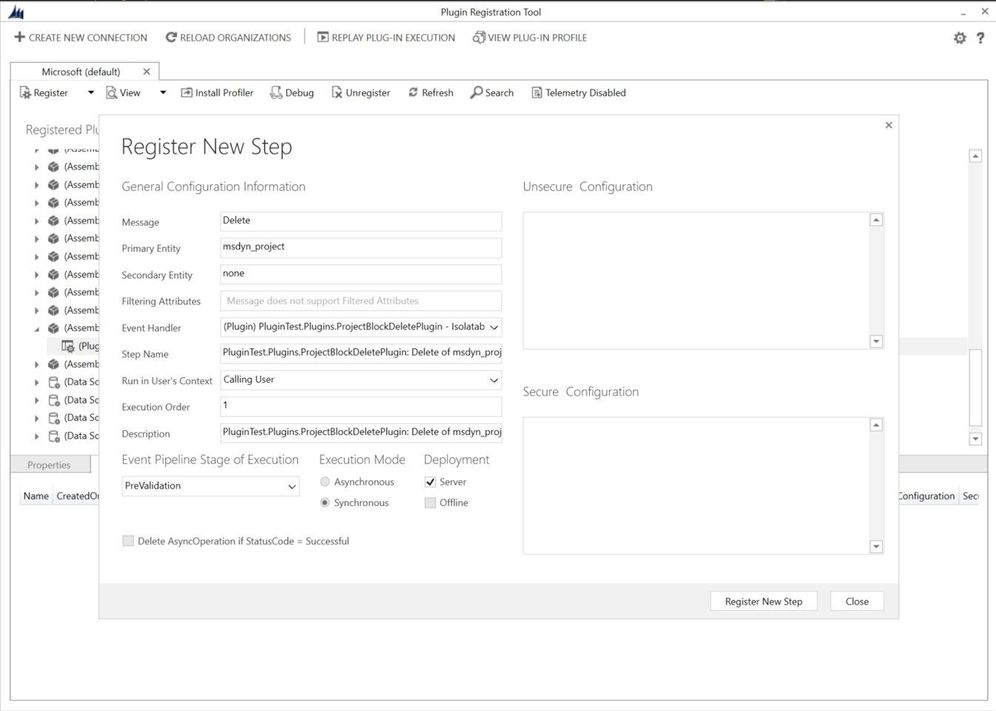Open the Register dropdown arrow
Screen dimensions: 996x711
(90, 93)
